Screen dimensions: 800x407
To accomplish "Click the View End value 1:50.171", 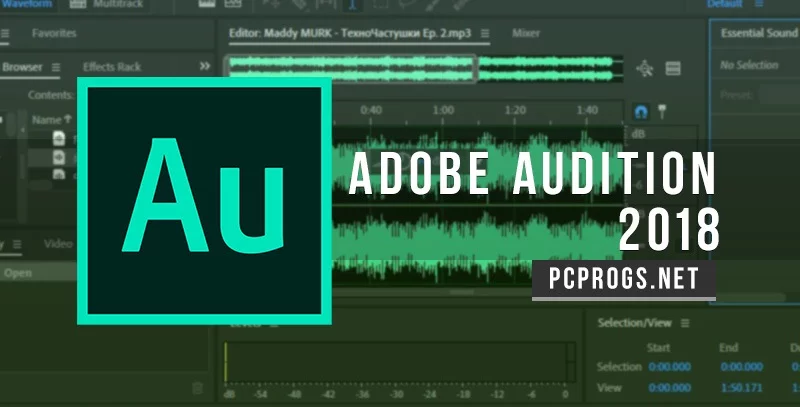I will pyautogui.click(x=741, y=388).
